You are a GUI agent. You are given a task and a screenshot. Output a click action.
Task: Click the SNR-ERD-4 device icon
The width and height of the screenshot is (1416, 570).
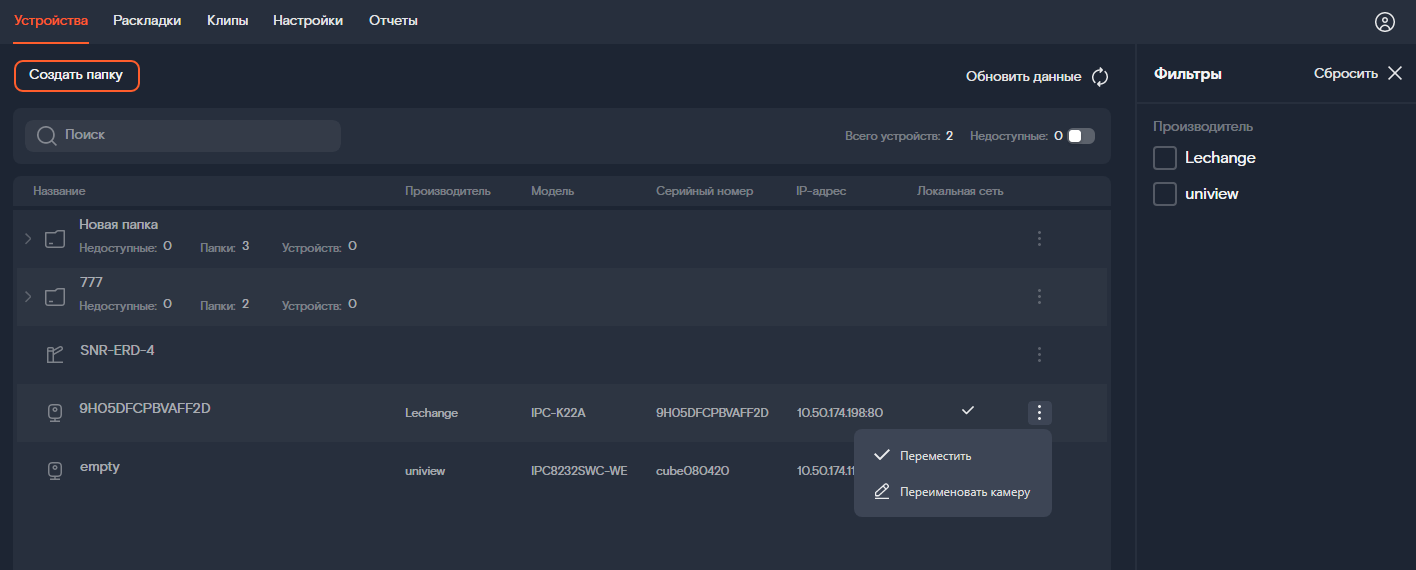pyautogui.click(x=56, y=354)
